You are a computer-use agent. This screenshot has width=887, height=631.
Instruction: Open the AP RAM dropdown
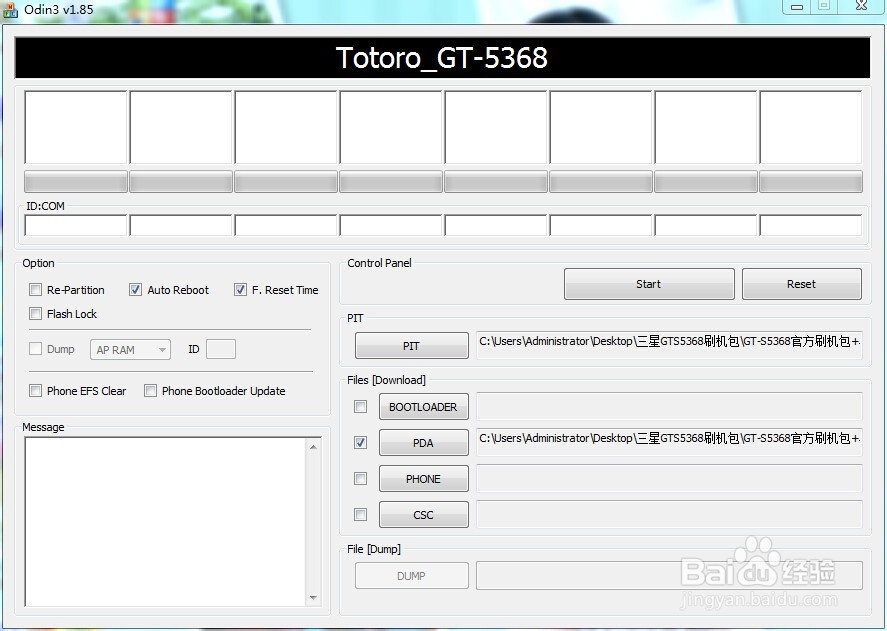coord(130,350)
